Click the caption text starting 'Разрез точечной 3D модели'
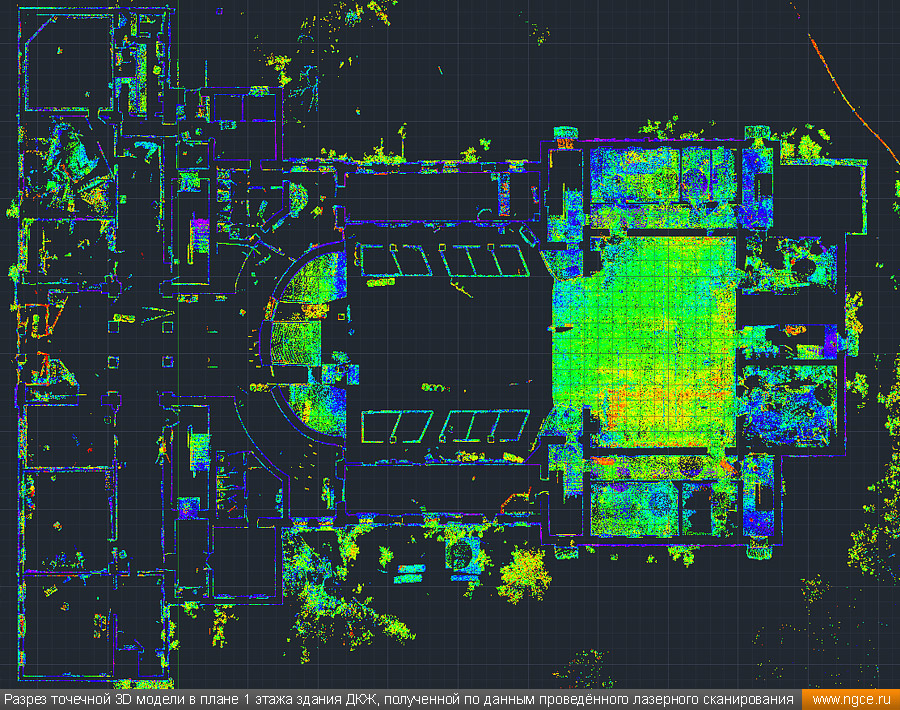Image resolution: width=900 pixels, height=710 pixels. pos(399,700)
